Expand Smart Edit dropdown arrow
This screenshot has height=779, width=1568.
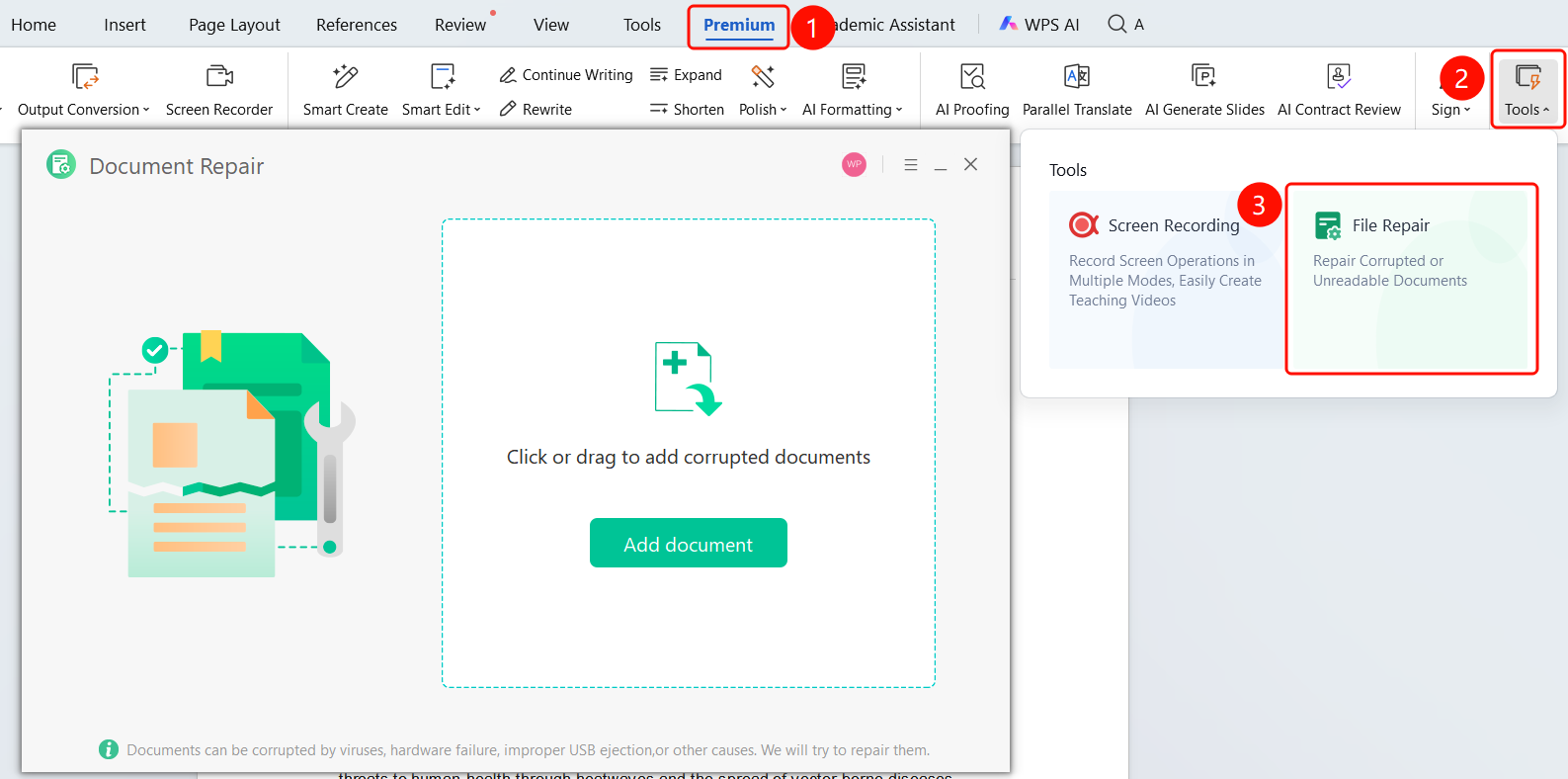tap(477, 110)
